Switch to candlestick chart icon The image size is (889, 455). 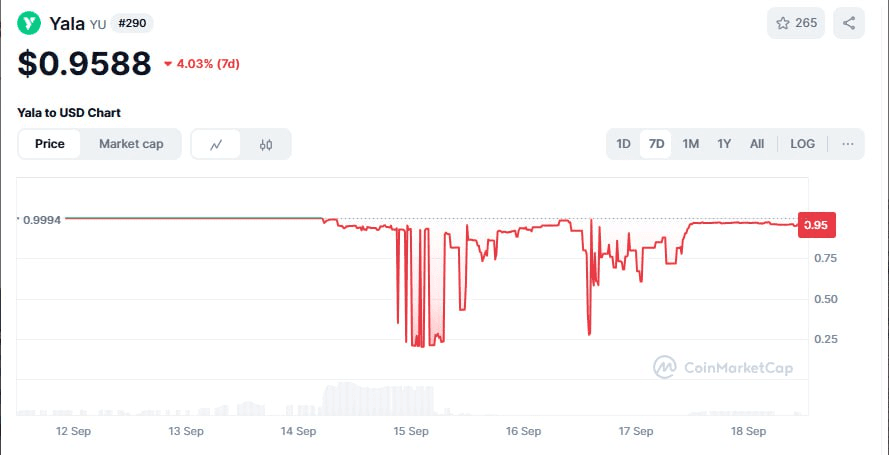(266, 144)
